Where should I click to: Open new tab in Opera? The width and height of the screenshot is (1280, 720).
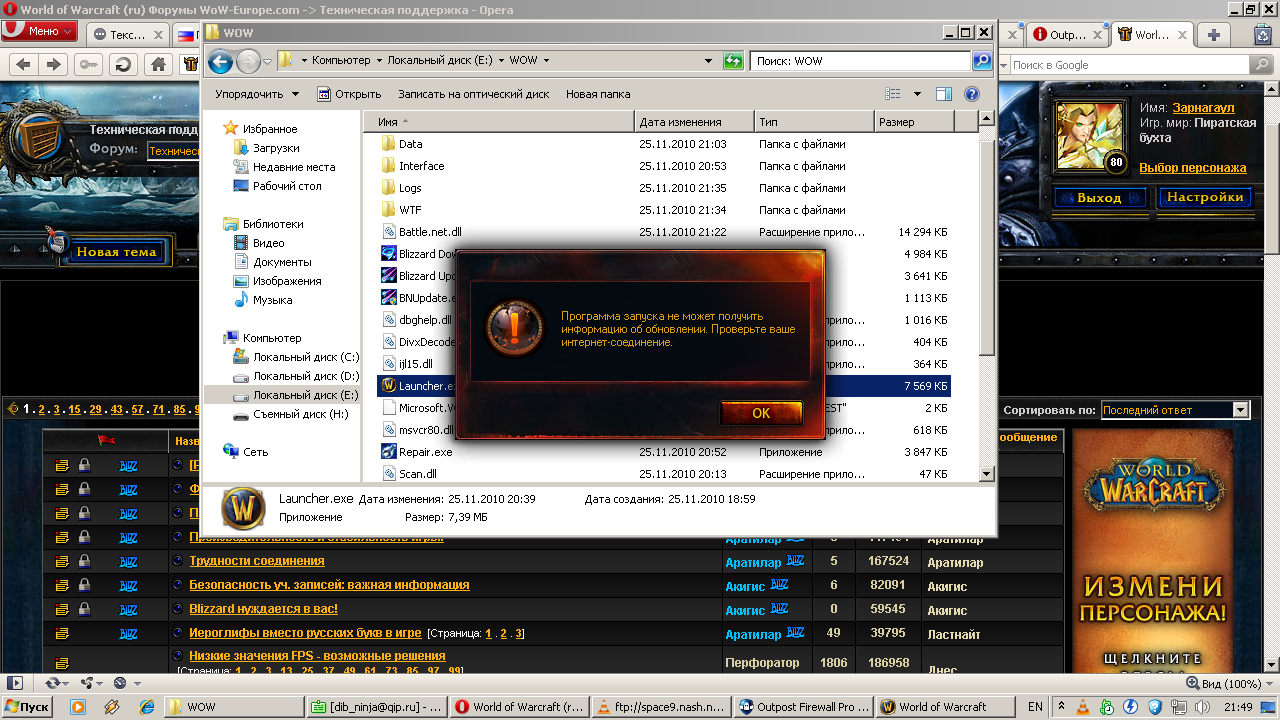click(1214, 34)
